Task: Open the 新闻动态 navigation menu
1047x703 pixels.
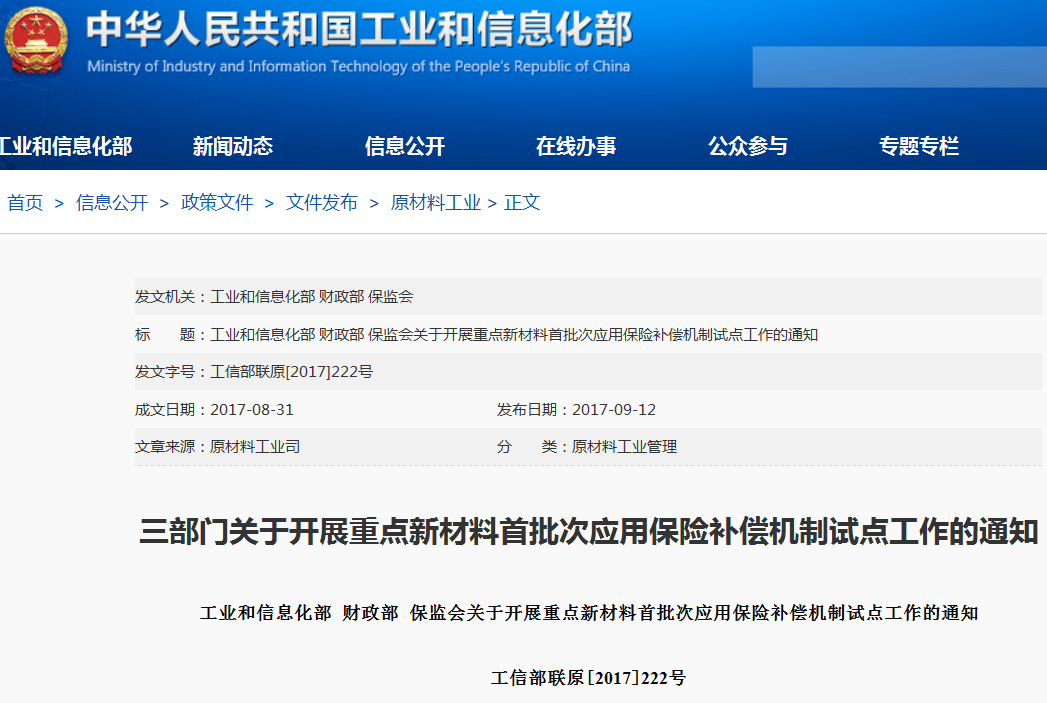Action: click(233, 145)
